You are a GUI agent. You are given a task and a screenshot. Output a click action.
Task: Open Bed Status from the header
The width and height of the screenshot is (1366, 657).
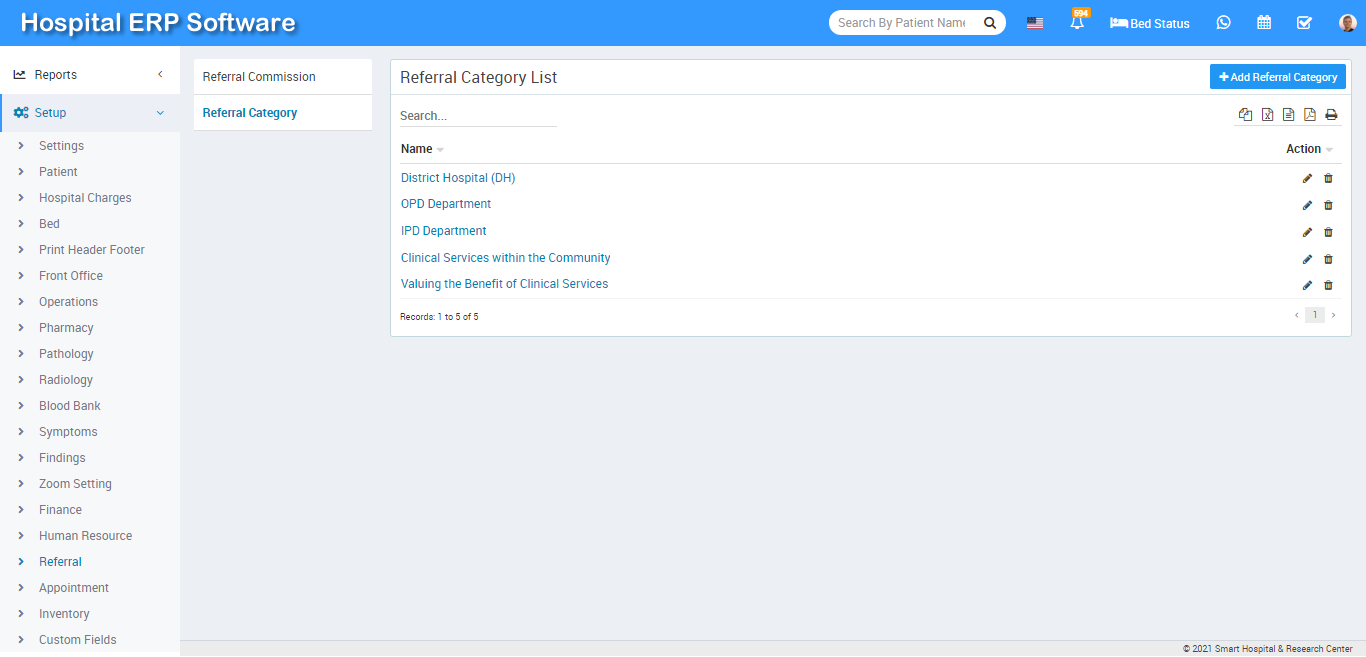pos(1150,23)
